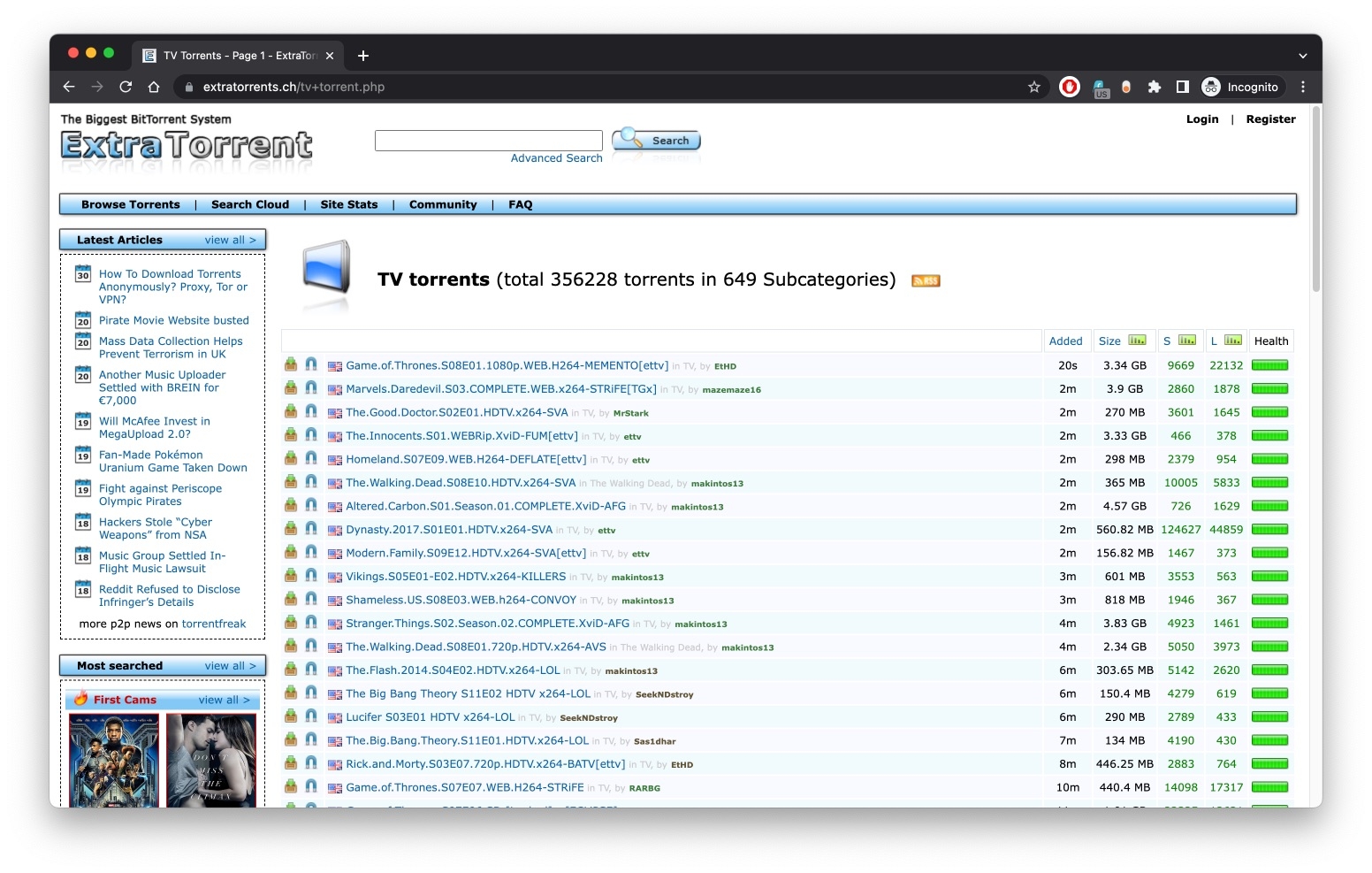
Task: Expand the tab search dropdown arrow
Action: pyautogui.click(x=1302, y=55)
